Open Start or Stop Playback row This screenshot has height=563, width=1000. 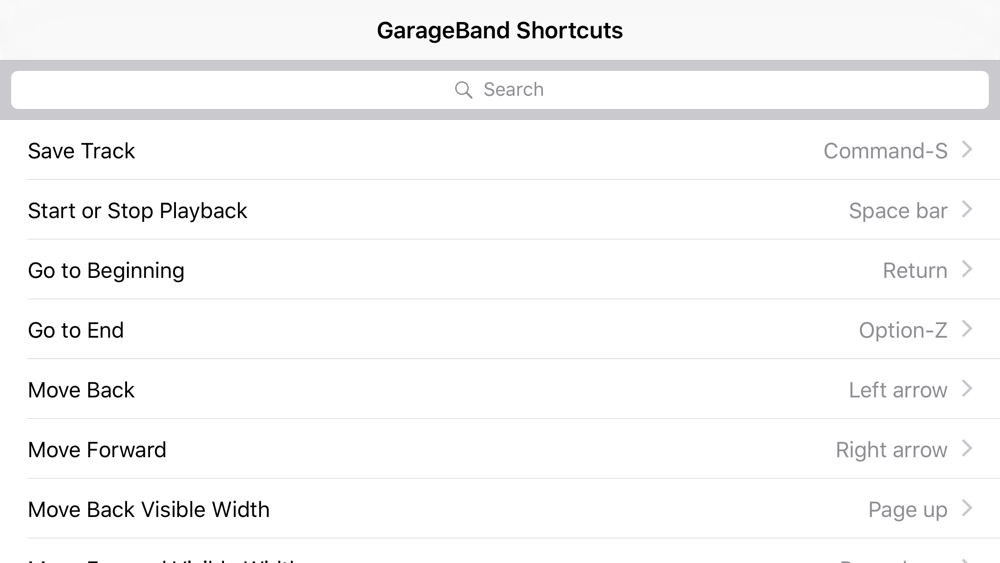point(138,211)
